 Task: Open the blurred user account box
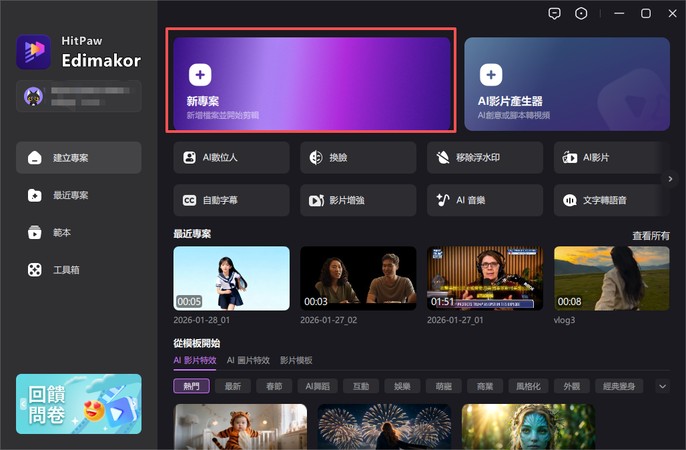coord(79,96)
